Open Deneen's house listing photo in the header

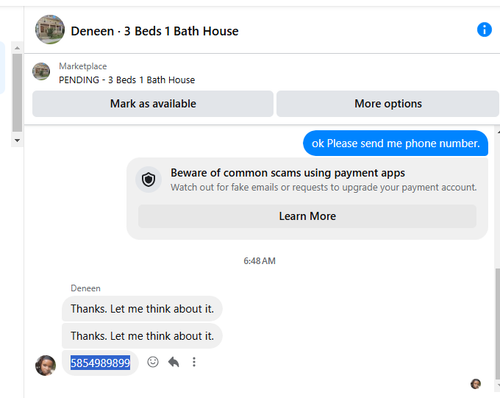[x=50, y=29]
